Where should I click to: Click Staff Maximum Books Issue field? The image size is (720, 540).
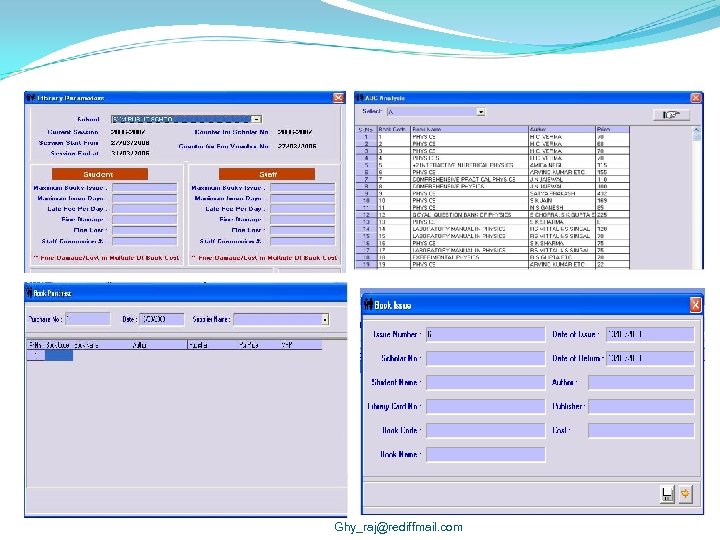click(x=303, y=187)
